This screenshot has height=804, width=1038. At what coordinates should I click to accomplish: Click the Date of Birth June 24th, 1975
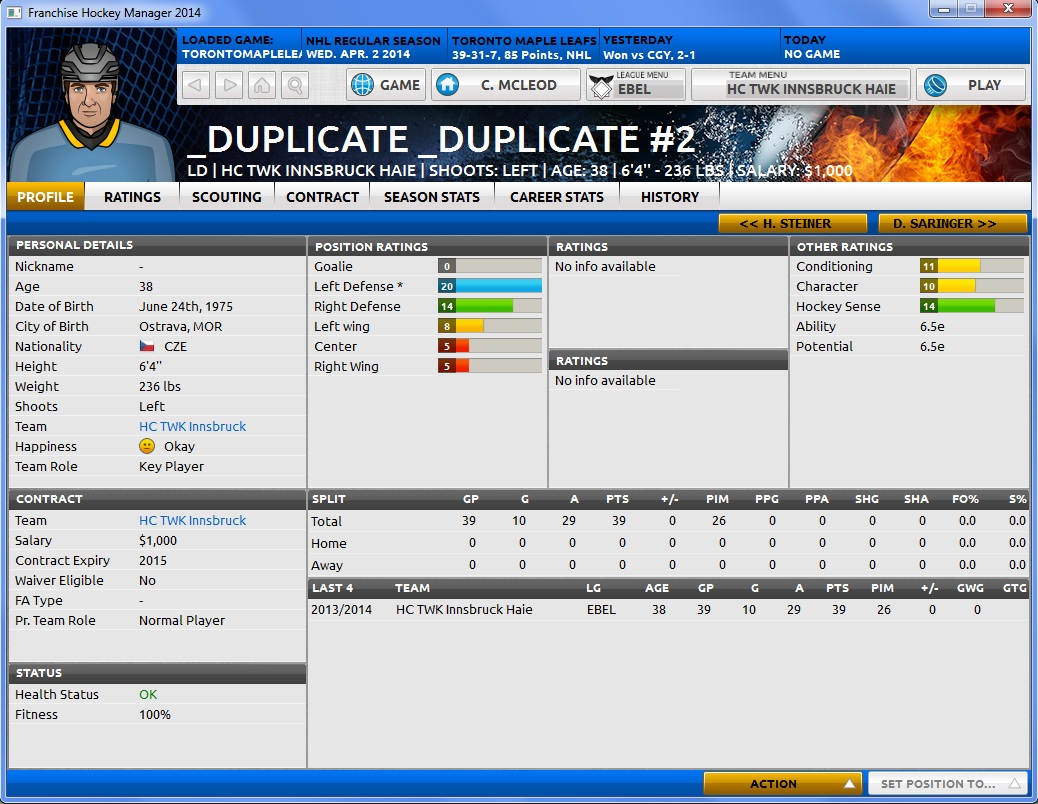click(x=186, y=306)
